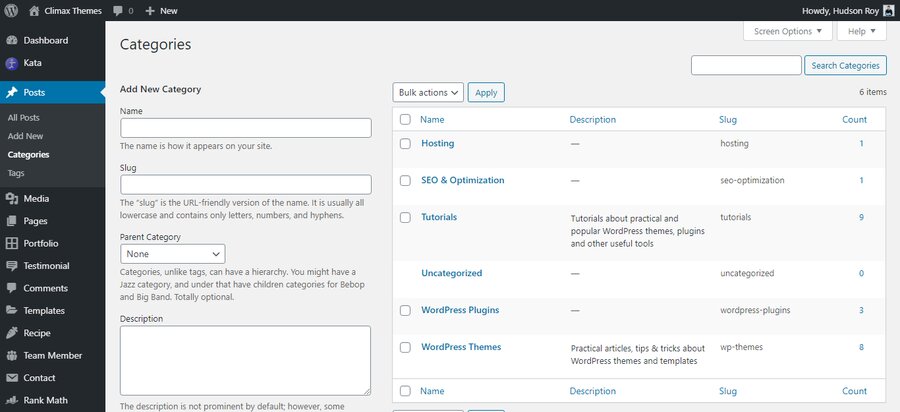Expand the Help panel

[x=861, y=32]
